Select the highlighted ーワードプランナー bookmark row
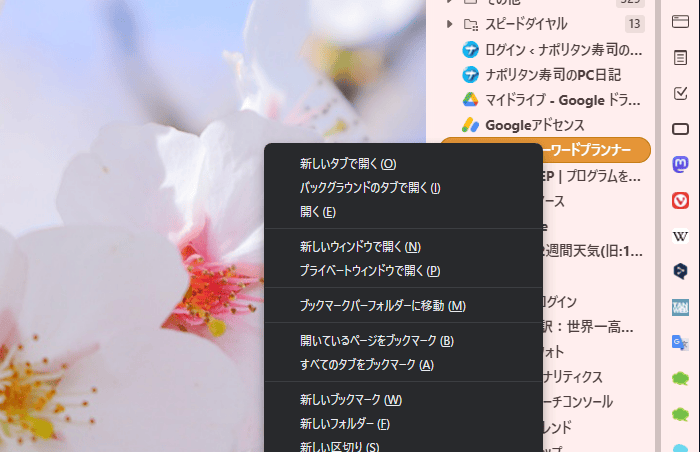The width and height of the screenshot is (700, 452). (x=596, y=150)
